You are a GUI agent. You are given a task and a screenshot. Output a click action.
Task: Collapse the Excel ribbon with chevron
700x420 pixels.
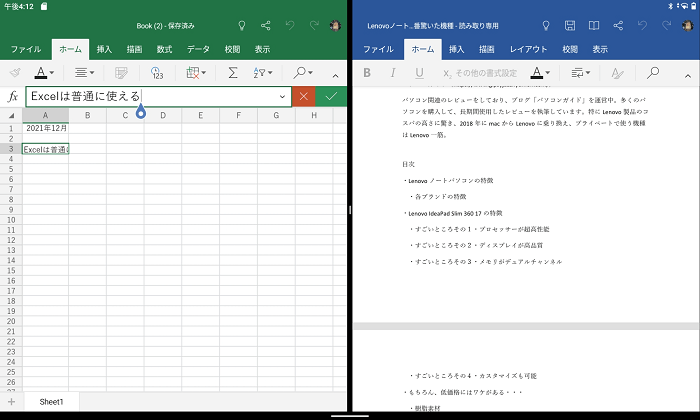[x=335, y=76]
